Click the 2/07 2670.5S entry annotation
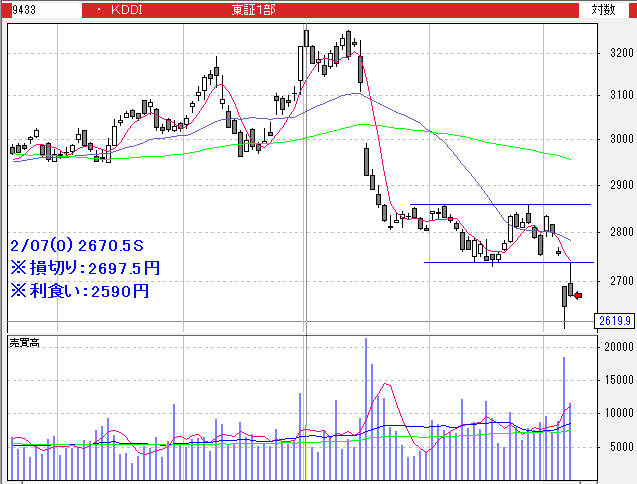Image resolution: width=637 pixels, height=484 pixels. pos(76,245)
